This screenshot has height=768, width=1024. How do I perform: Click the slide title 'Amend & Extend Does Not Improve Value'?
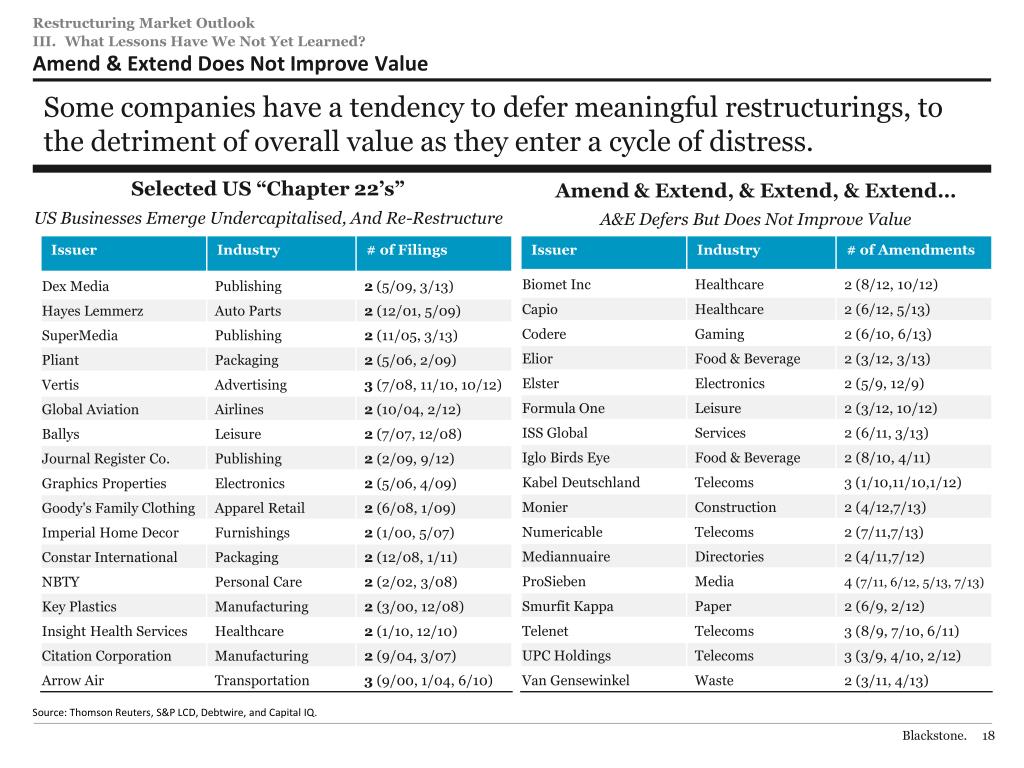(x=230, y=64)
